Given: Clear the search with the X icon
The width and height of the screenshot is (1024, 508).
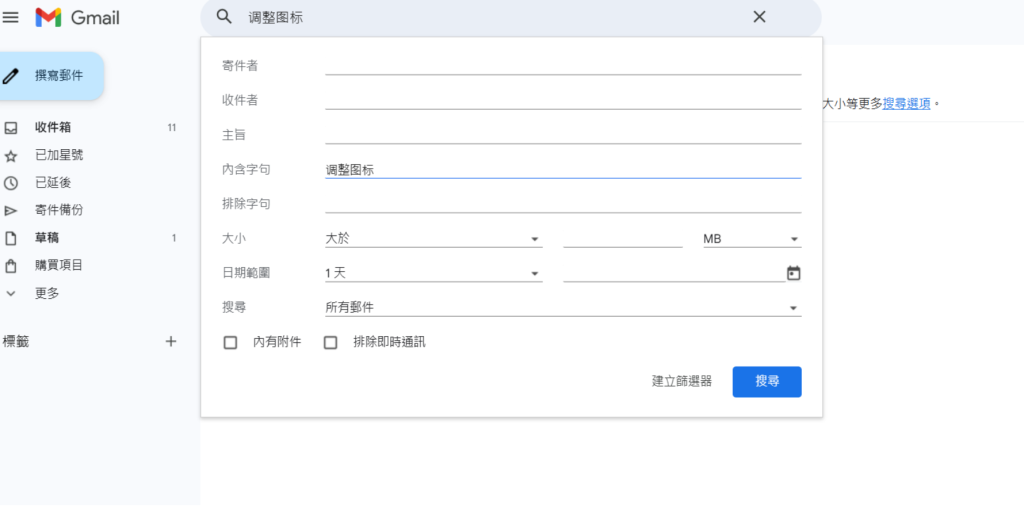Looking at the screenshot, I should [x=759, y=17].
